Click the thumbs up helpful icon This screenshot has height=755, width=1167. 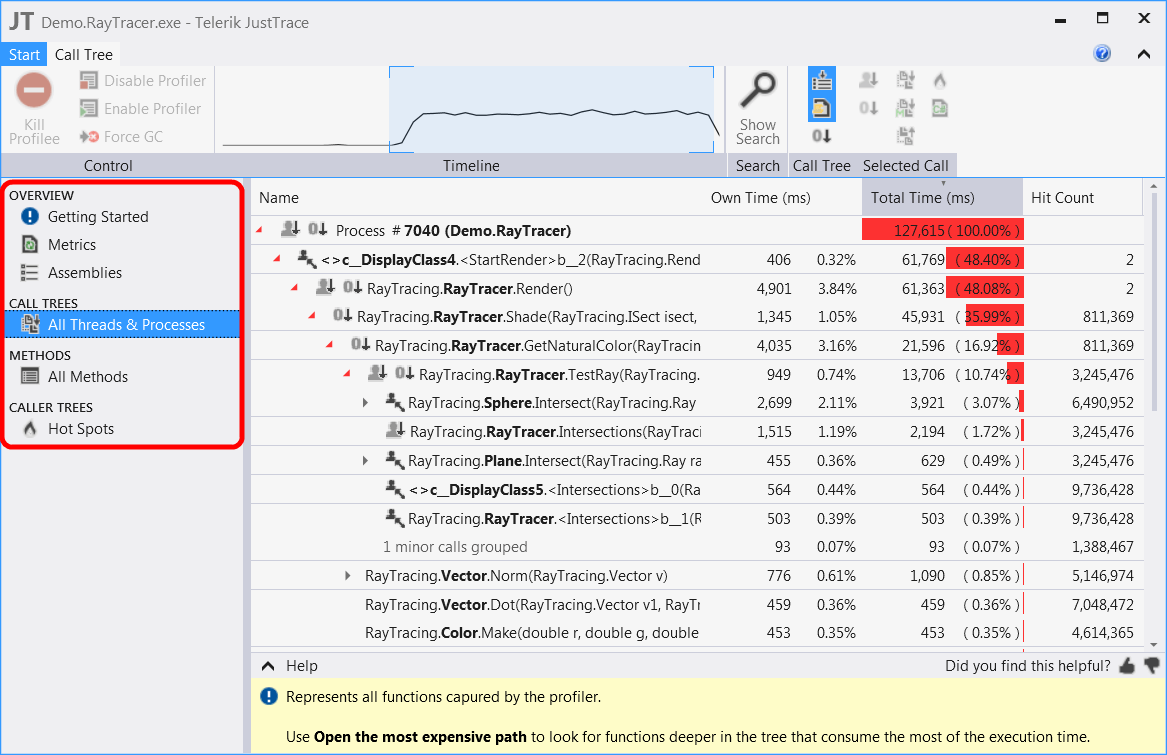pyautogui.click(x=1127, y=666)
